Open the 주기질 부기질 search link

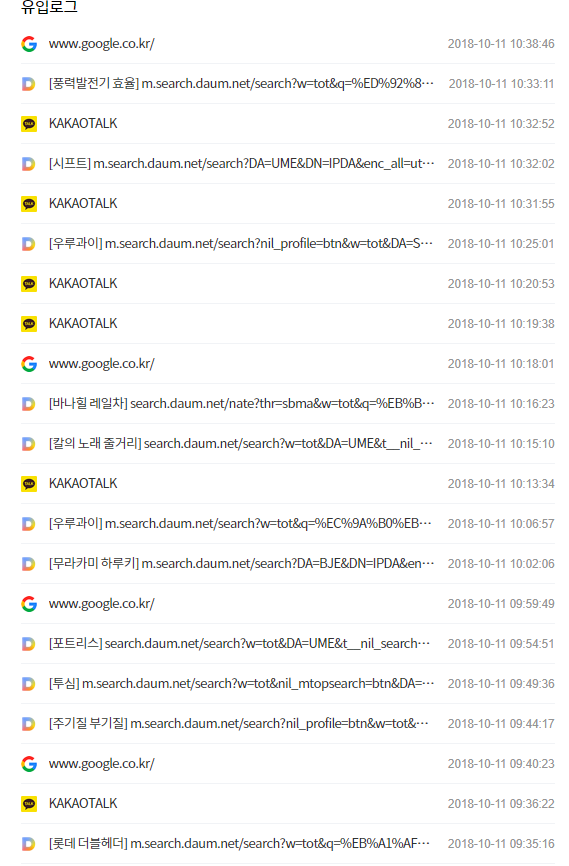click(239, 724)
